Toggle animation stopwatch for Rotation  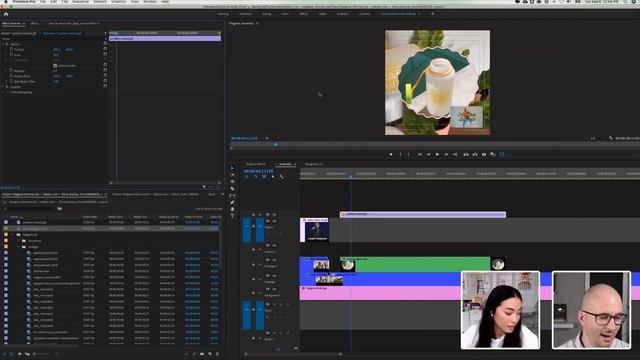point(11,71)
